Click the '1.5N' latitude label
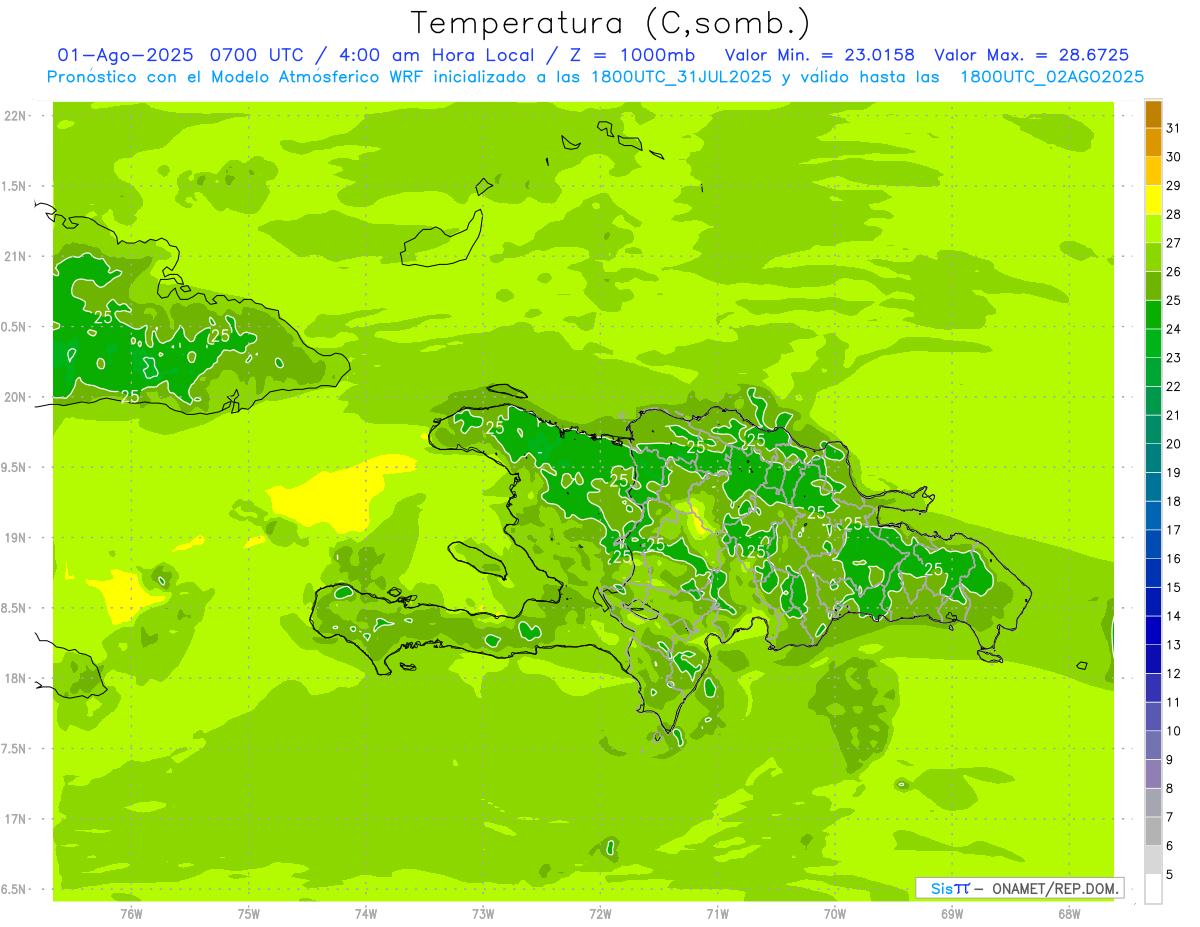This screenshot has height=927, width=1200. tap(16, 186)
